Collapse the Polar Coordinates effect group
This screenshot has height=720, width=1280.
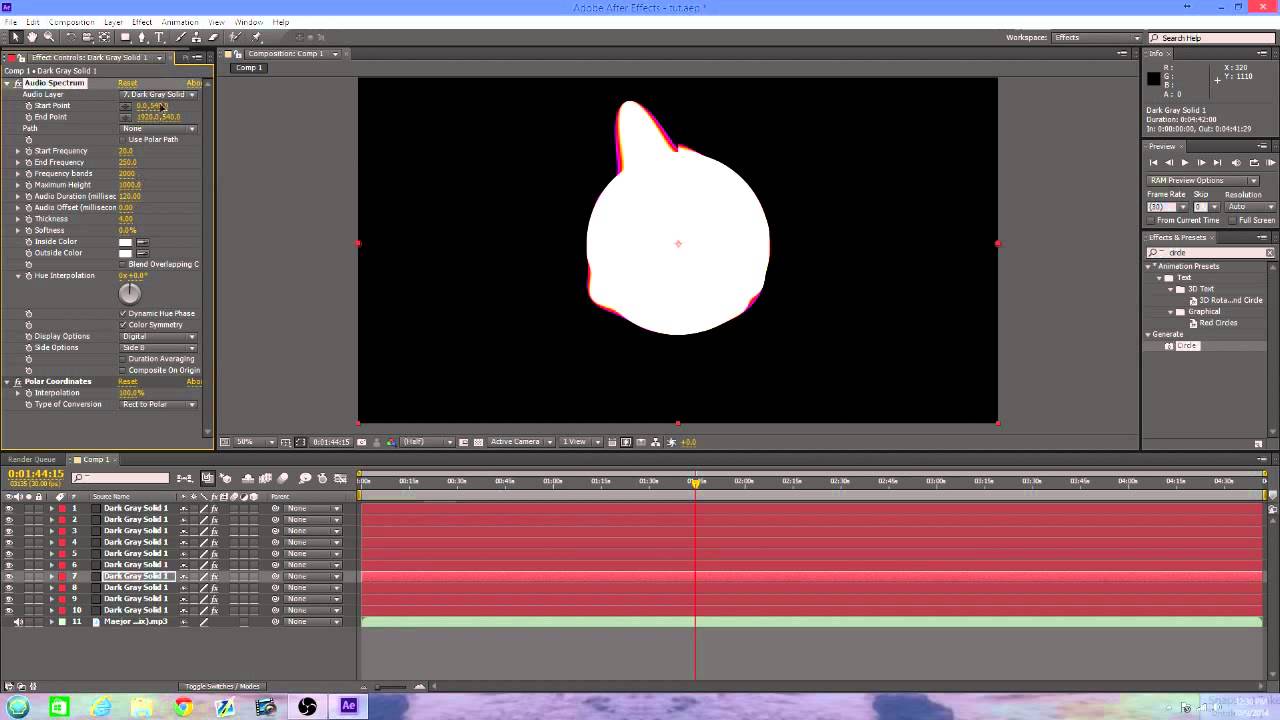coord(5,381)
